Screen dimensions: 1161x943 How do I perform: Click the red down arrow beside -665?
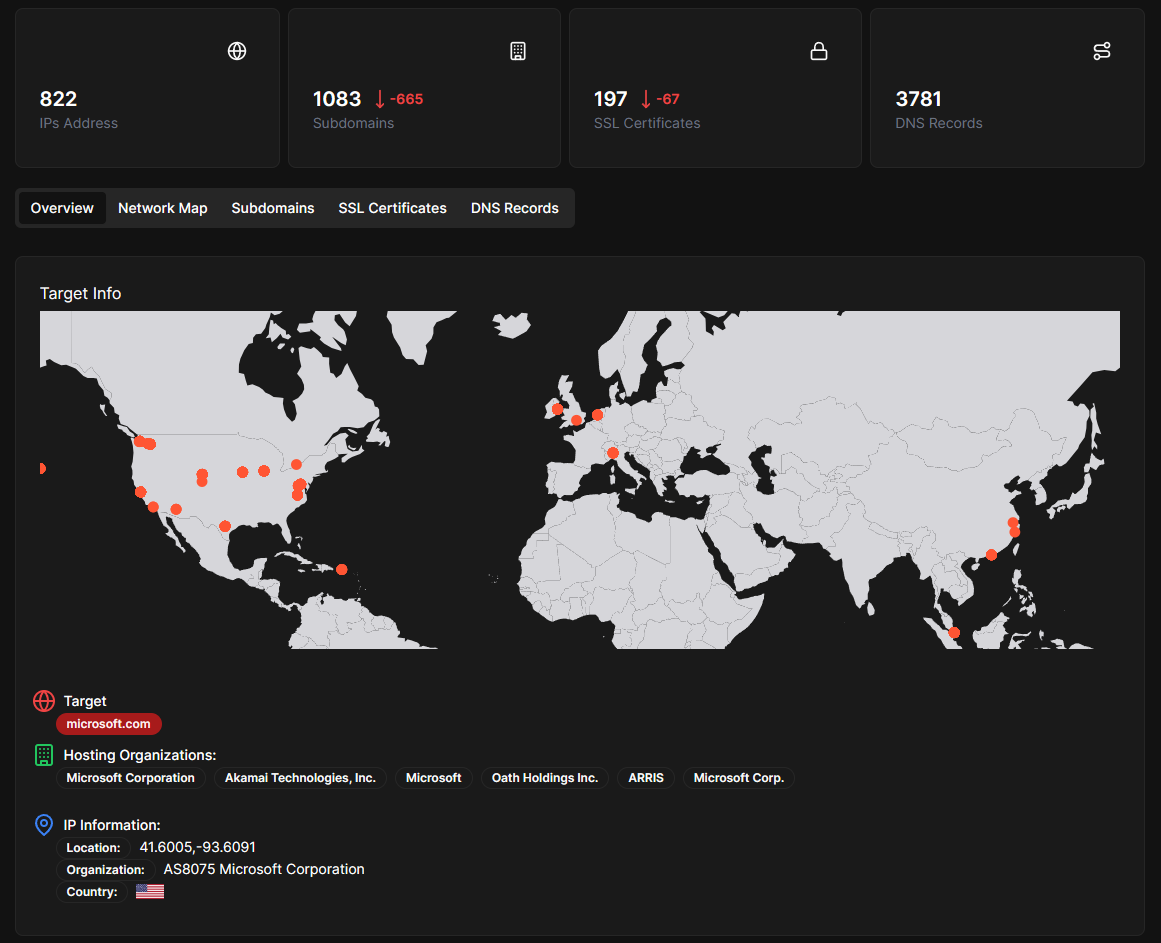[380, 99]
